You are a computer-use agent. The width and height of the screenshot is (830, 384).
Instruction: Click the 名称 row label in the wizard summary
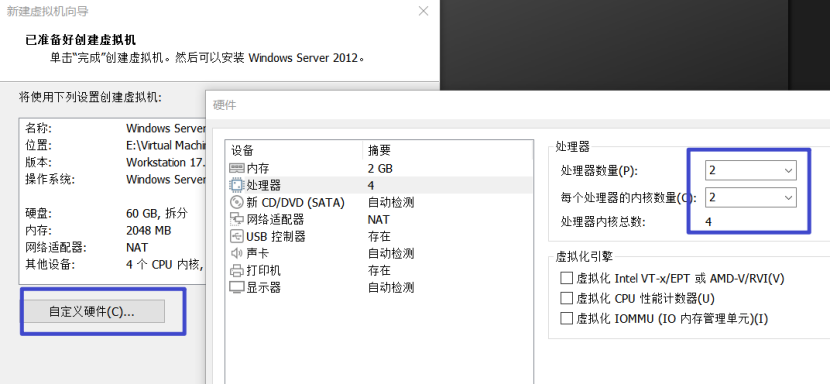click(x=39, y=128)
